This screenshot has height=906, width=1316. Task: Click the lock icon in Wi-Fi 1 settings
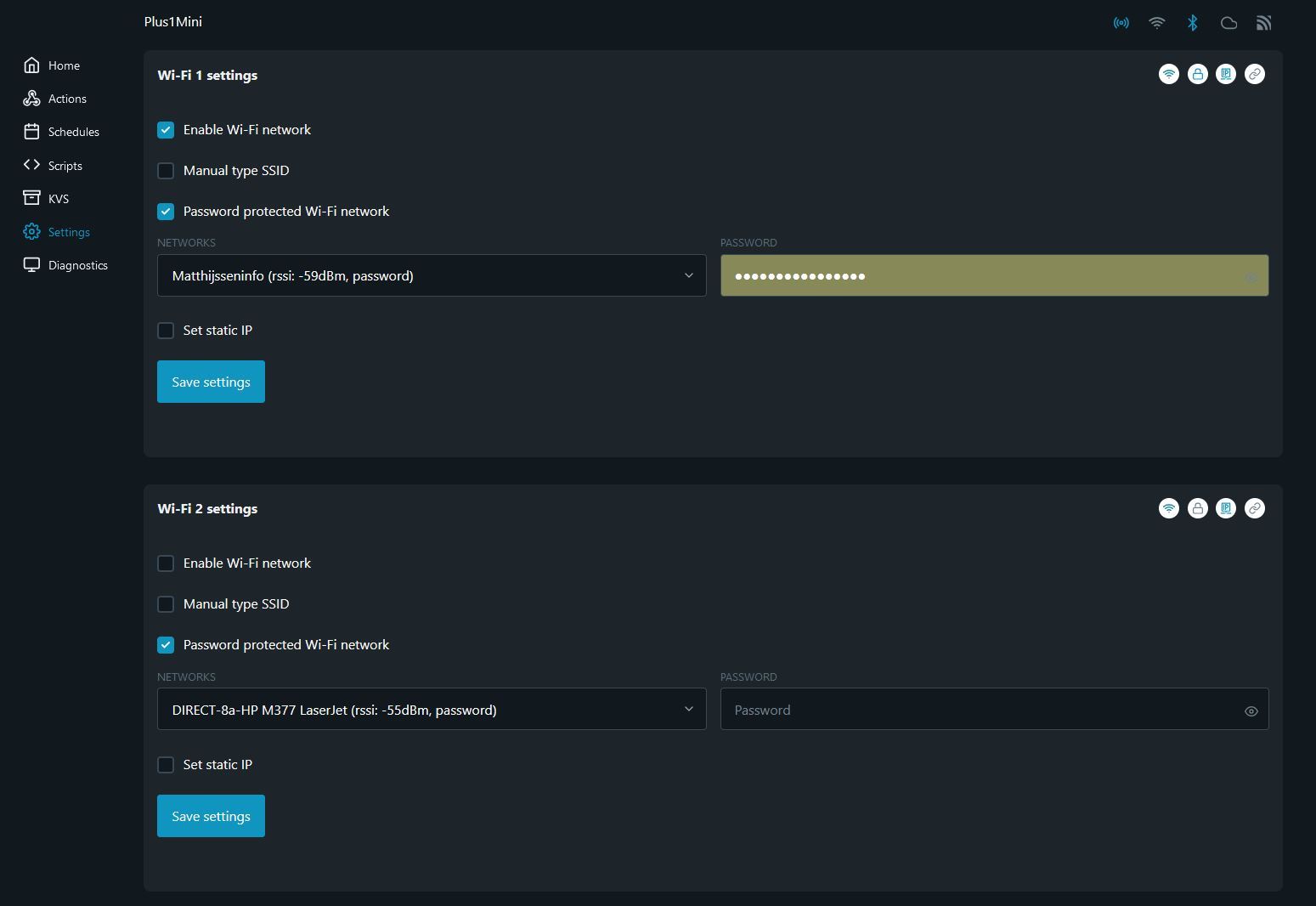point(1197,75)
